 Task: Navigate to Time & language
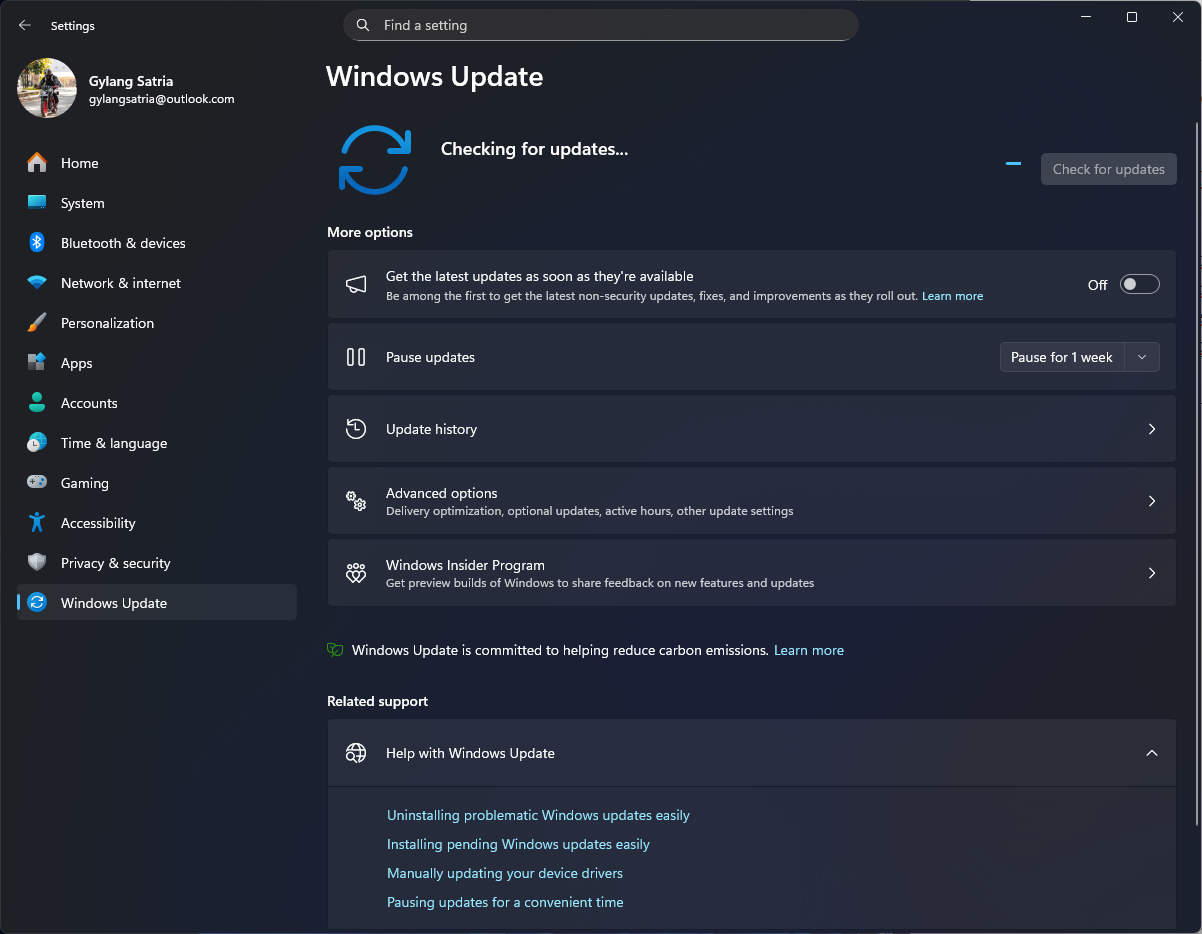(x=113, y=443)
